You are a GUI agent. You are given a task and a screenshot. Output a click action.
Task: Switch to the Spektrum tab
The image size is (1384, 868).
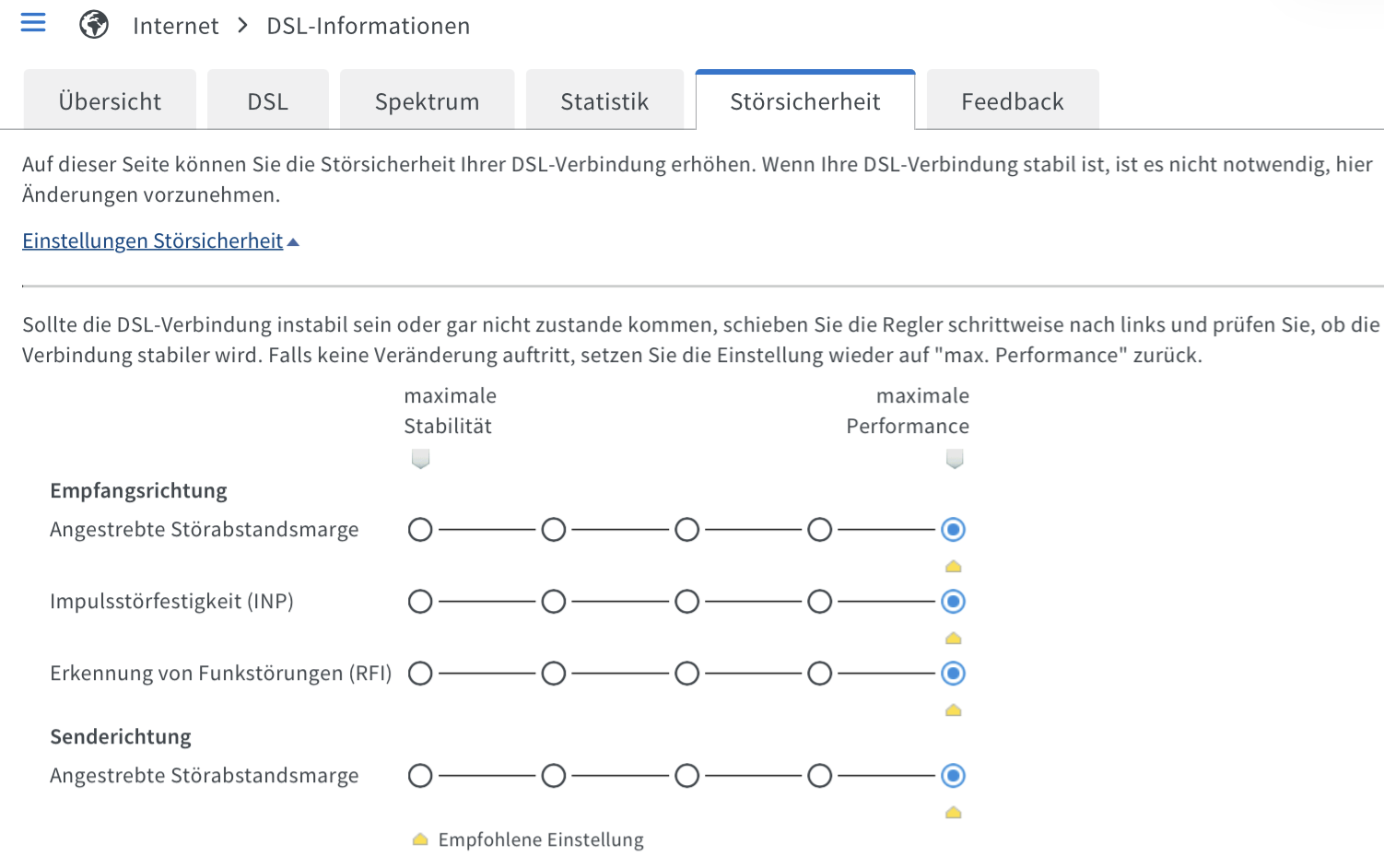[428, 100]
